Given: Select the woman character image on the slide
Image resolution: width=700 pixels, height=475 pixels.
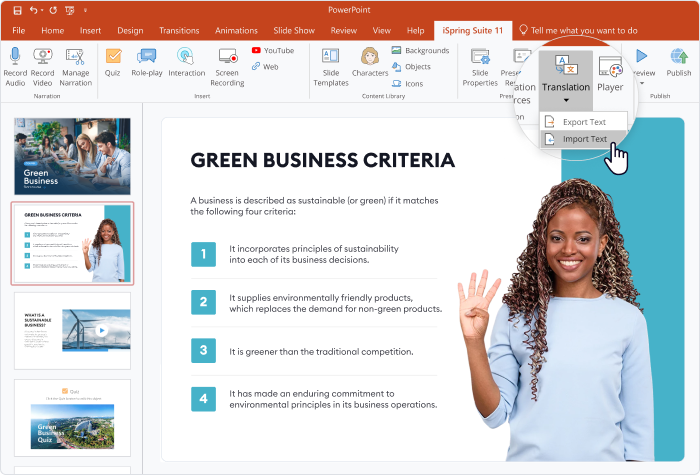Looking at the screenshot, I should (558, 321).
